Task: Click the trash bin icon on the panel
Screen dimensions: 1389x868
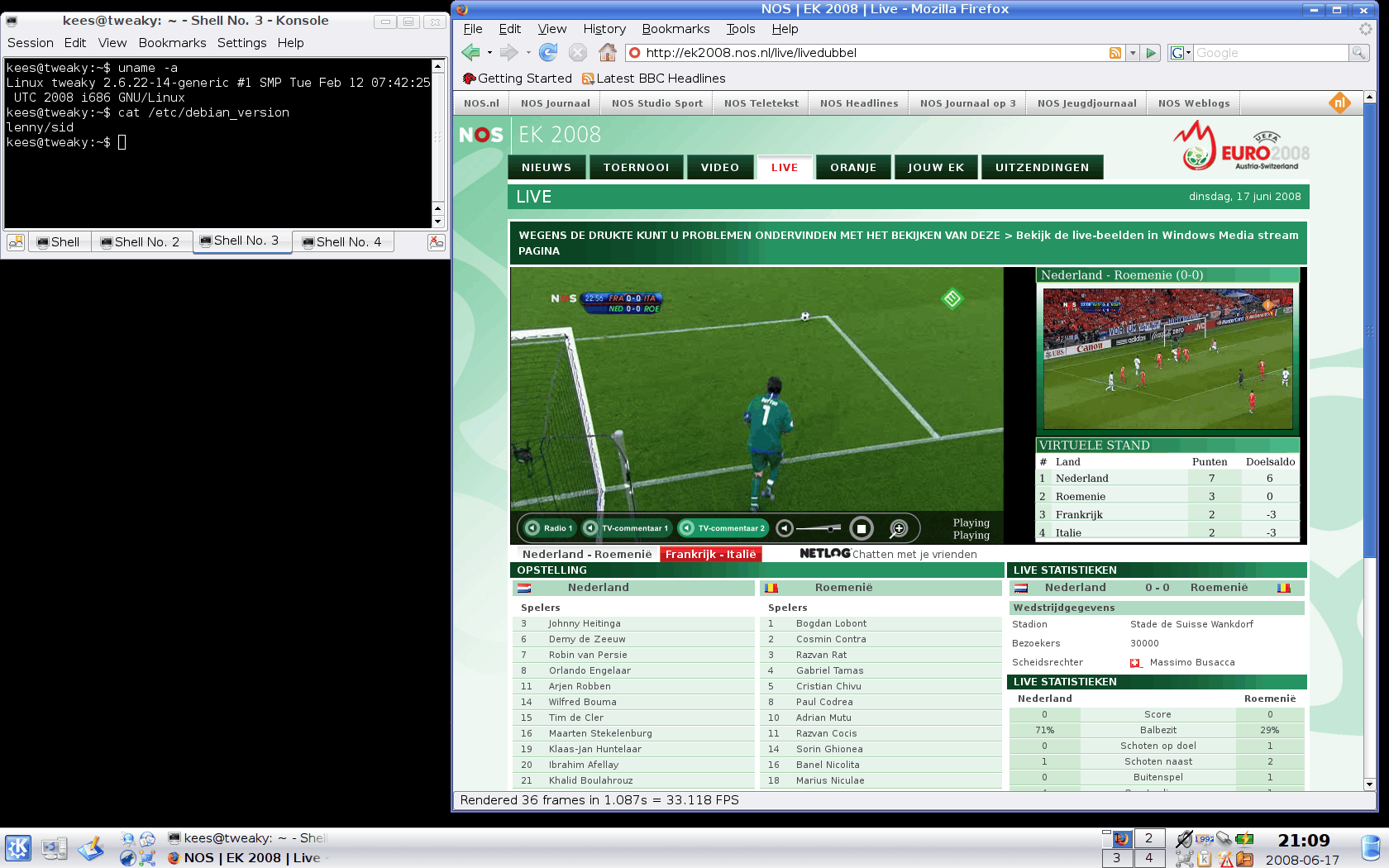Action: pyautogui.click(x=1372, y=848)
